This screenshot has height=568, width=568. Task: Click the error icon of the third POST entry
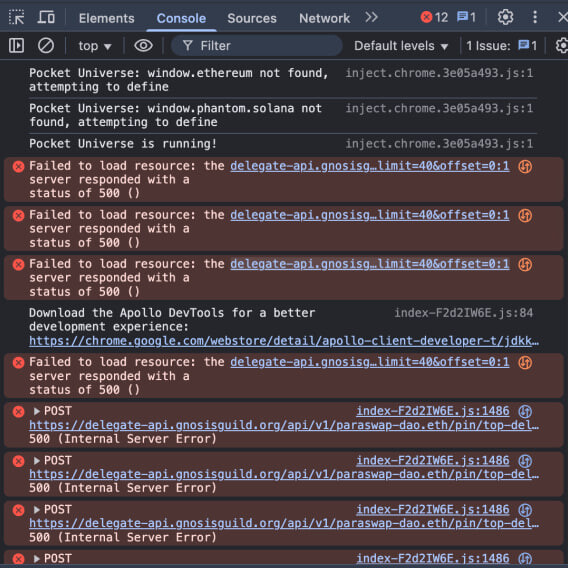[18, 510]
